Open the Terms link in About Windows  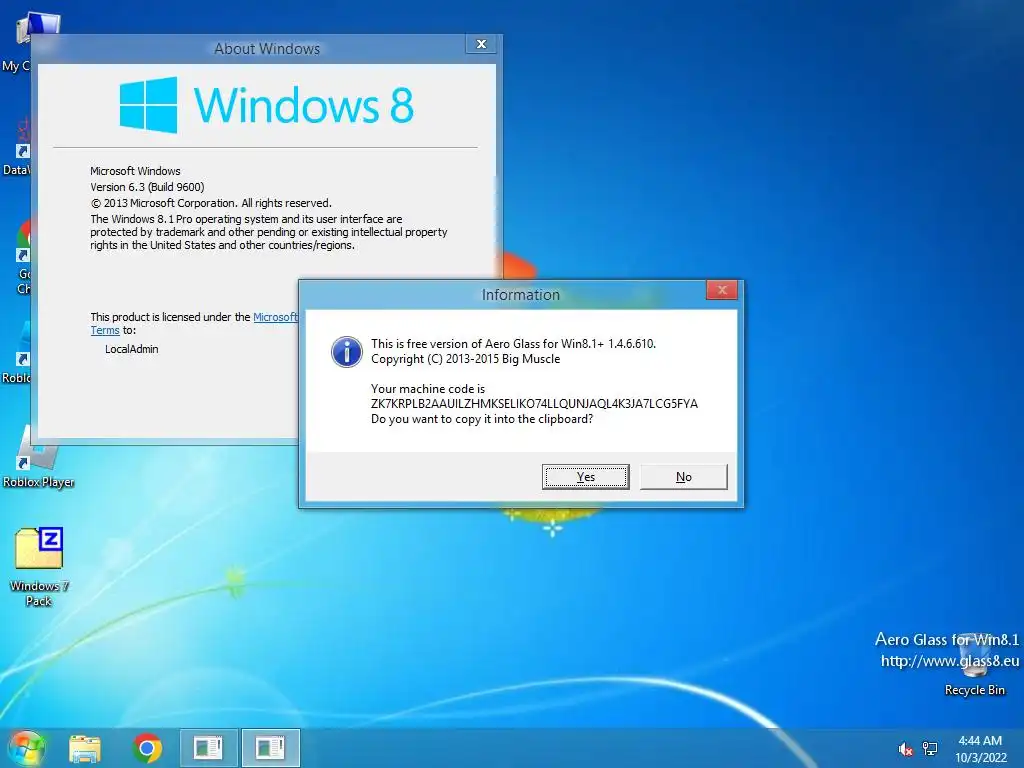(x=104, y=330)
